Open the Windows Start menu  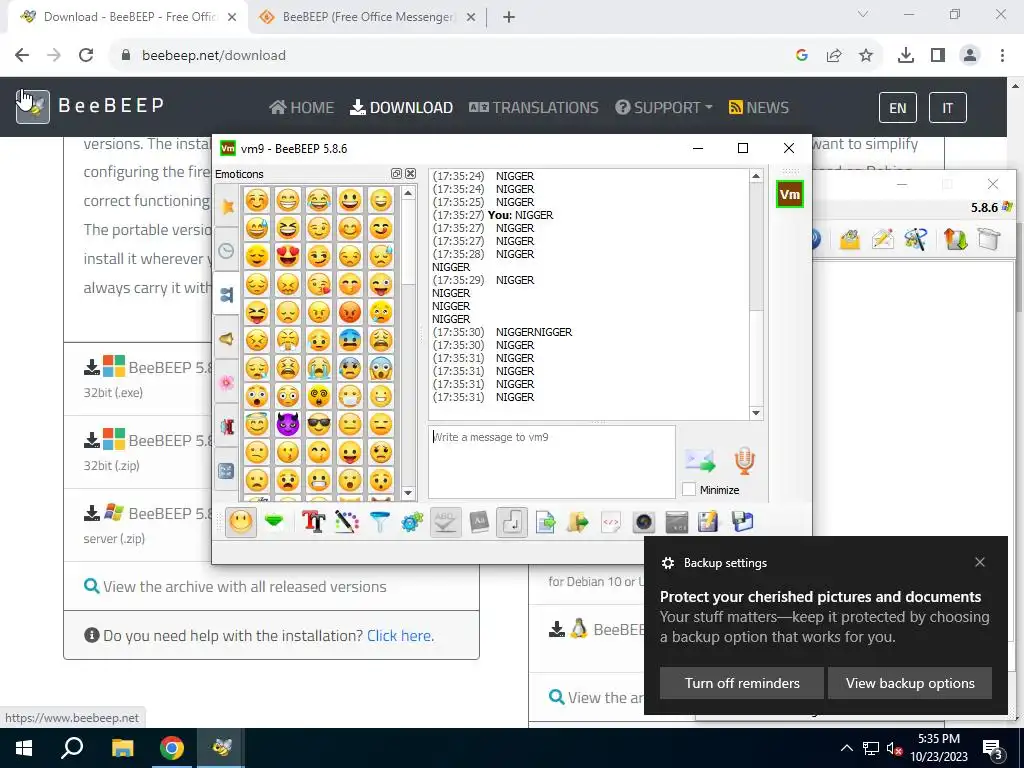pos(24,748)
